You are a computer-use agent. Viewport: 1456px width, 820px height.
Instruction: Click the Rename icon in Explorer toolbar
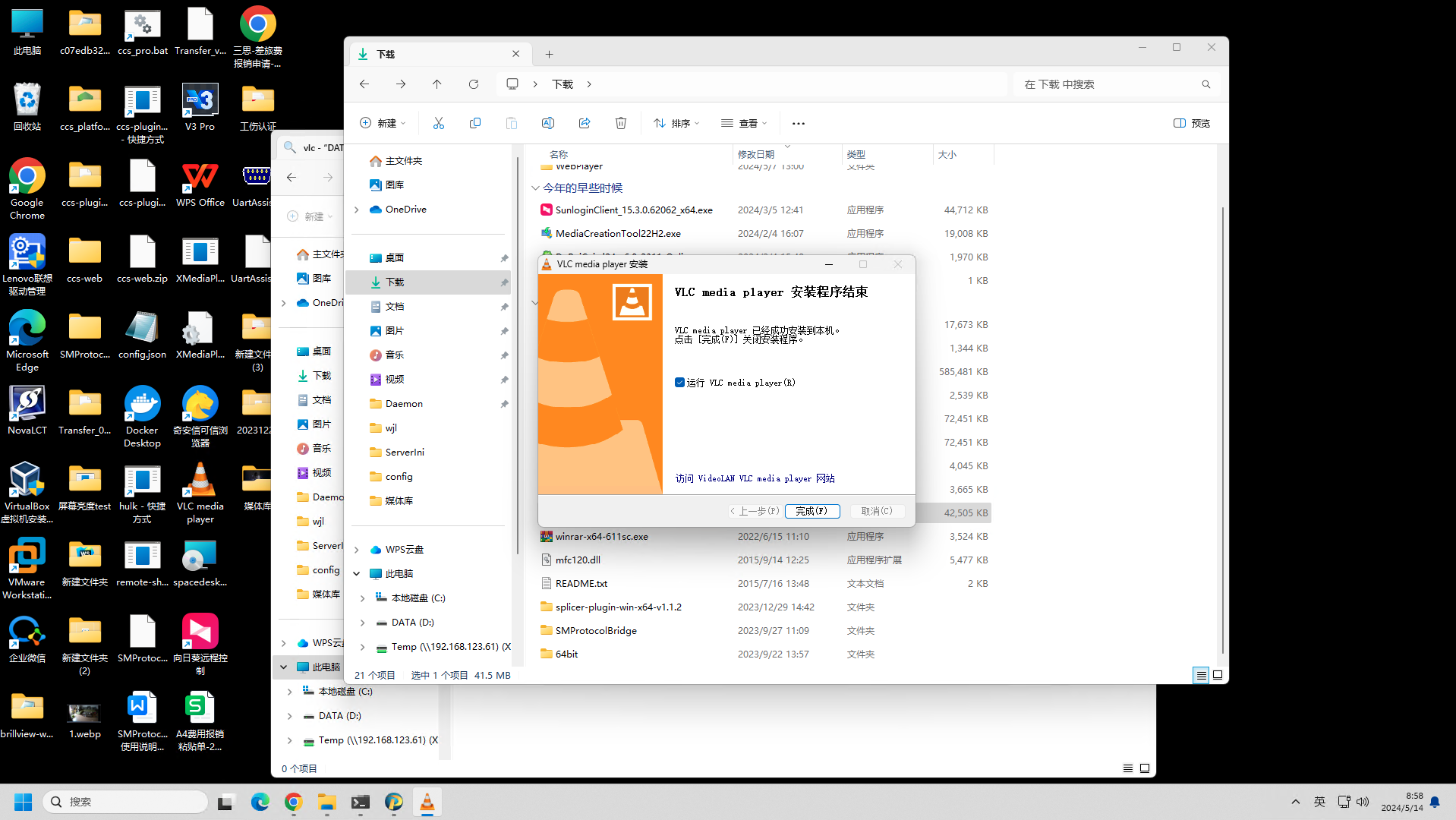[x=548, y=123]
